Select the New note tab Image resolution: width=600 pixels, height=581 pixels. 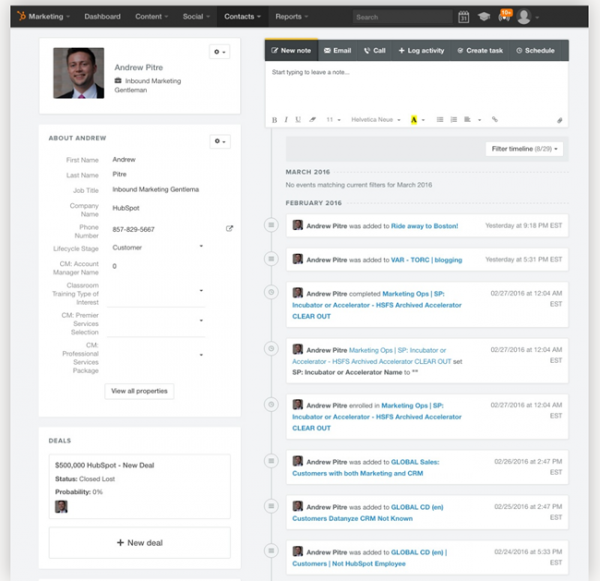tap(291, 51)
